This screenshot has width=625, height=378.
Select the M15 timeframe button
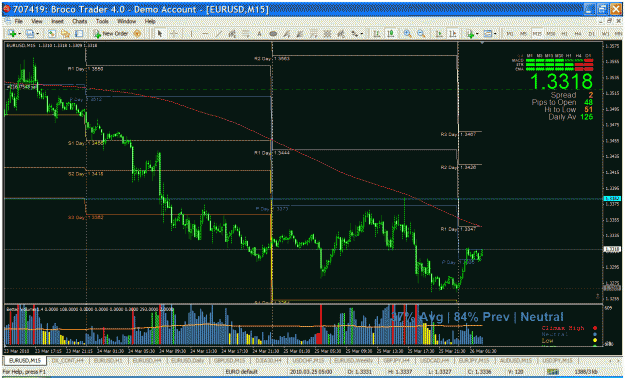coord(537,34)
